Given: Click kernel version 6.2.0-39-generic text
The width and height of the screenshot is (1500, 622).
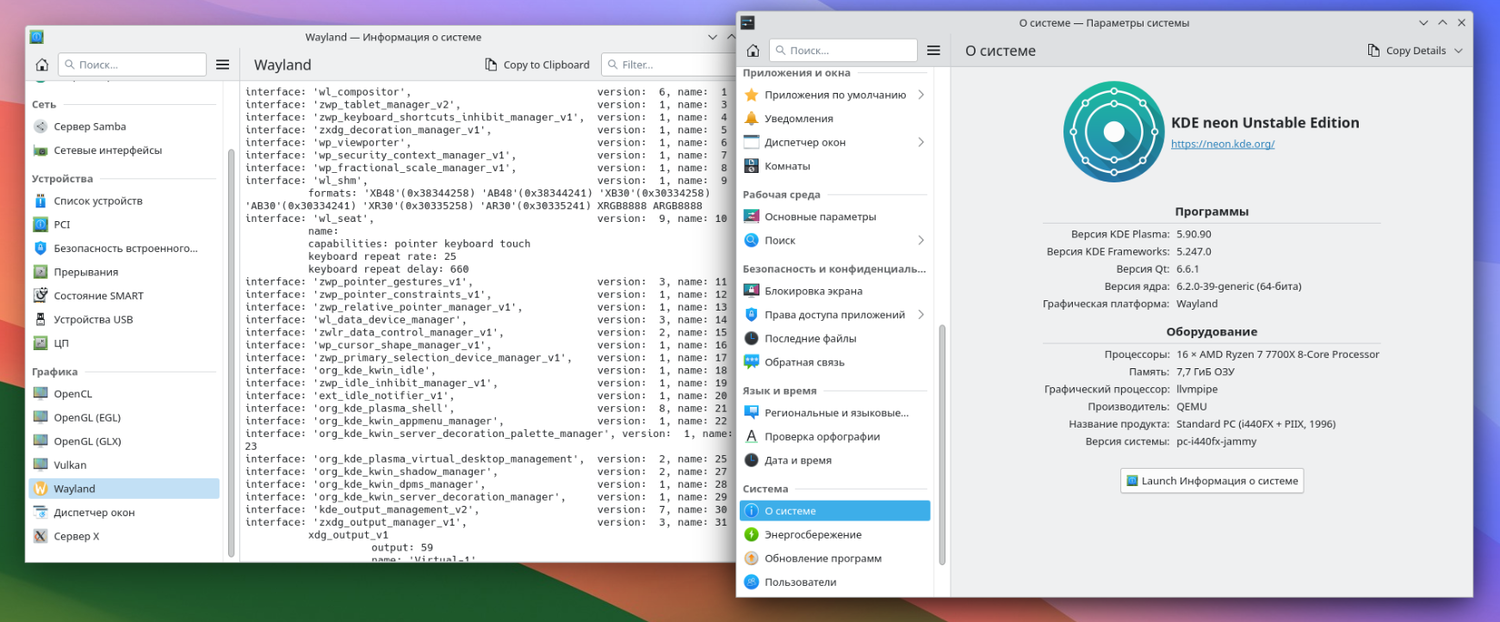Looking at the screenshot, I should point(1238,286).
